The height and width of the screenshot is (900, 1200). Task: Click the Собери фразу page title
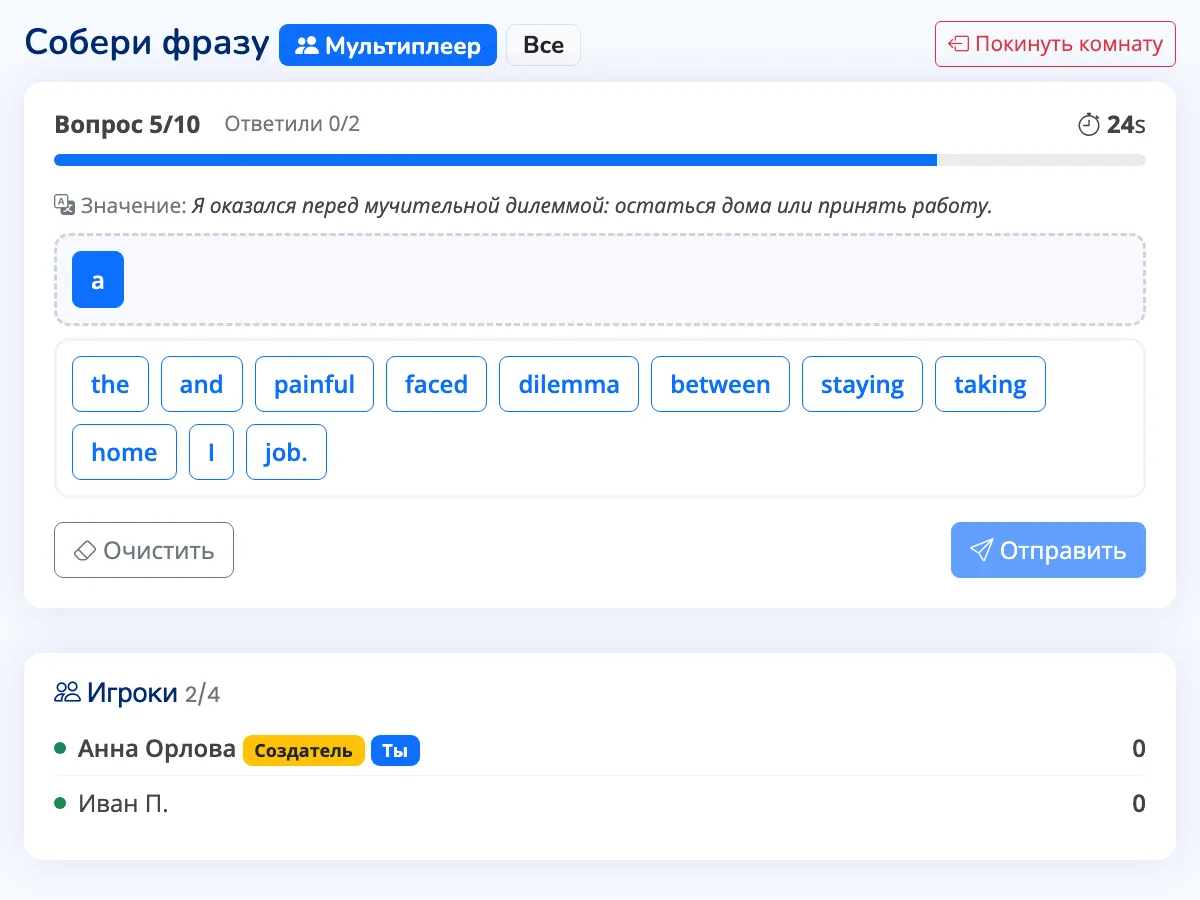click(x=147, y=44)
